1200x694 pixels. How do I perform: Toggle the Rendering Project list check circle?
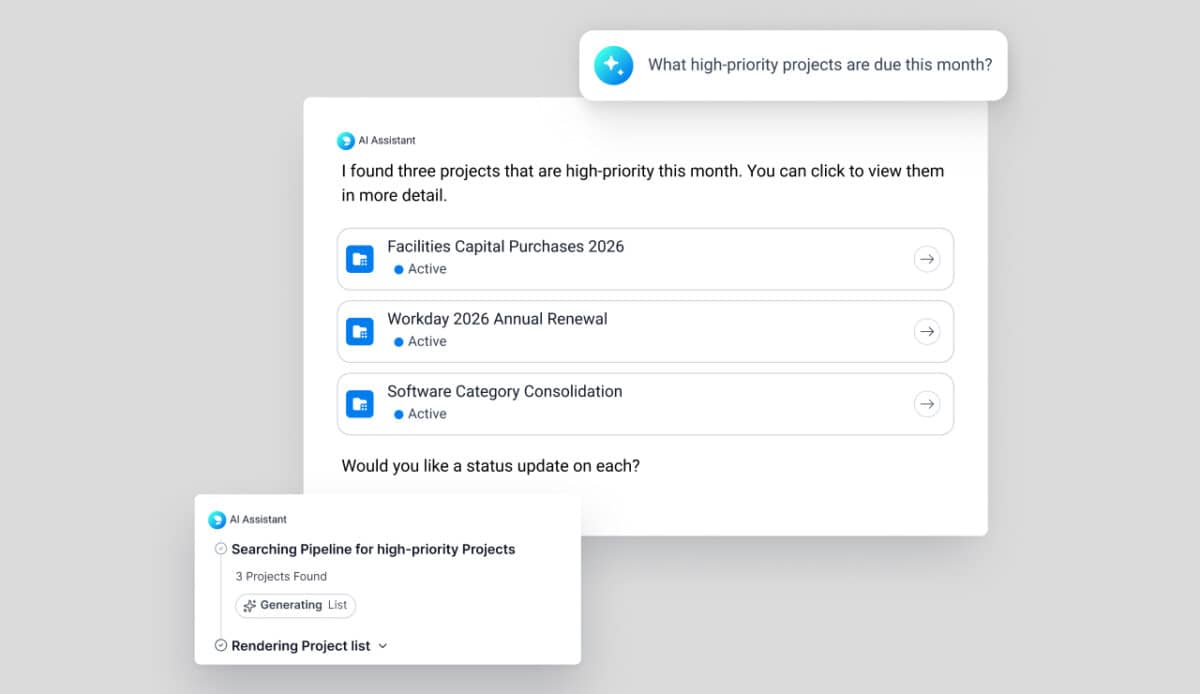[x=221, y=646]
